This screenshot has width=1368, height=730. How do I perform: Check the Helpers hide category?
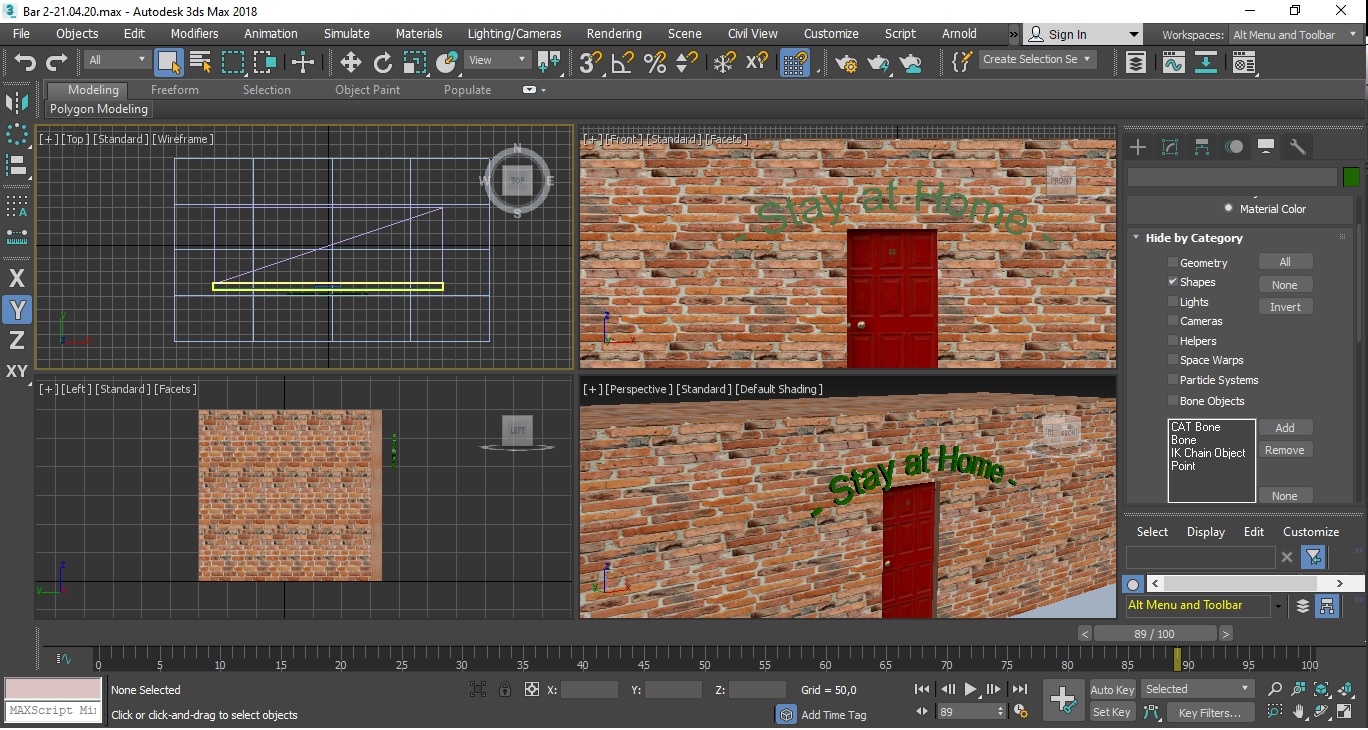1173,340
